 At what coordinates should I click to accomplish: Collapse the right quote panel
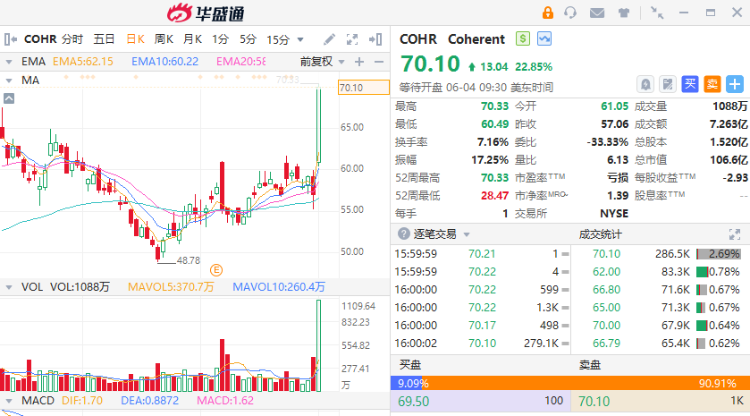pyautogui.click(x=375, y=39)
